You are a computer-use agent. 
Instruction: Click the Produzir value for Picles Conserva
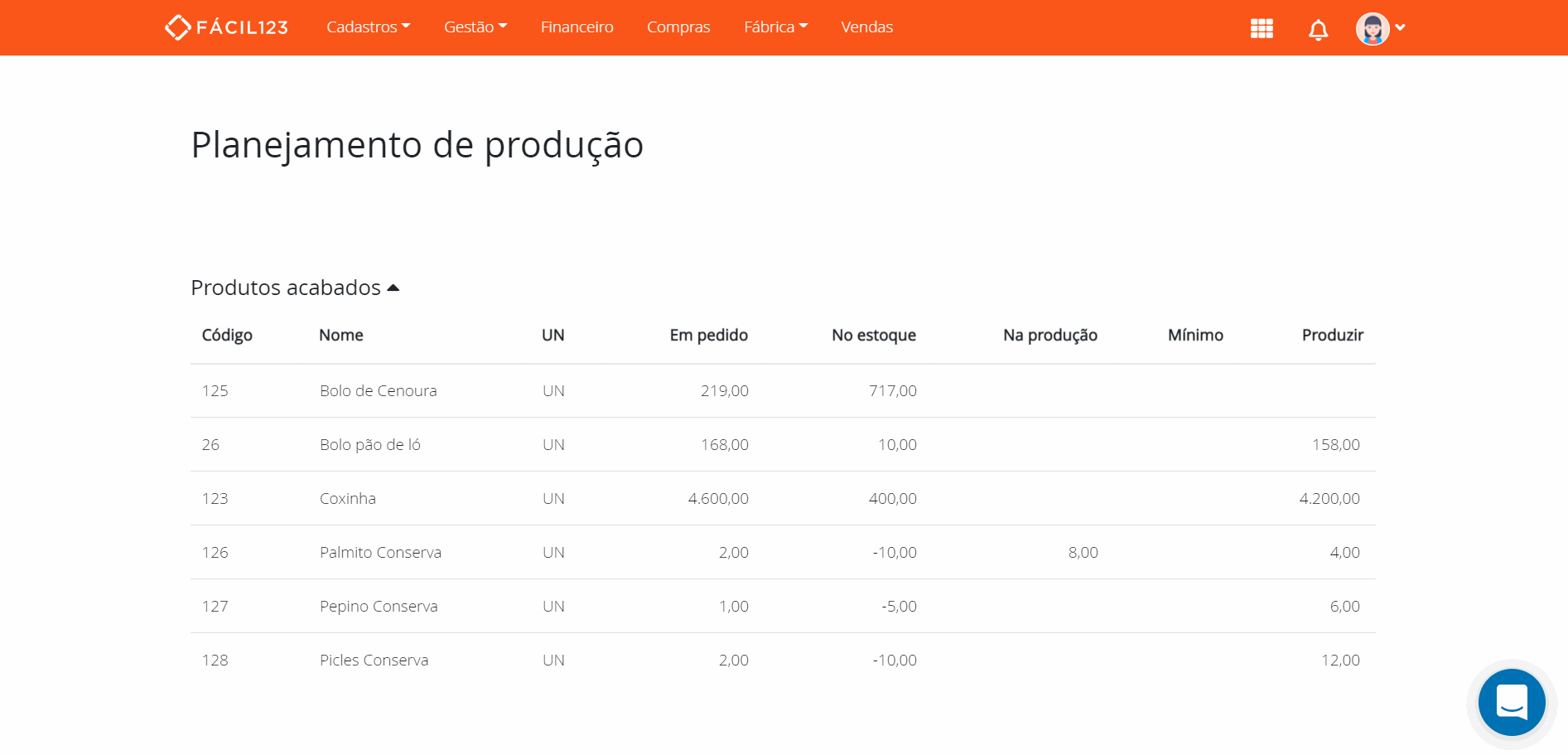click(1340, 660)
